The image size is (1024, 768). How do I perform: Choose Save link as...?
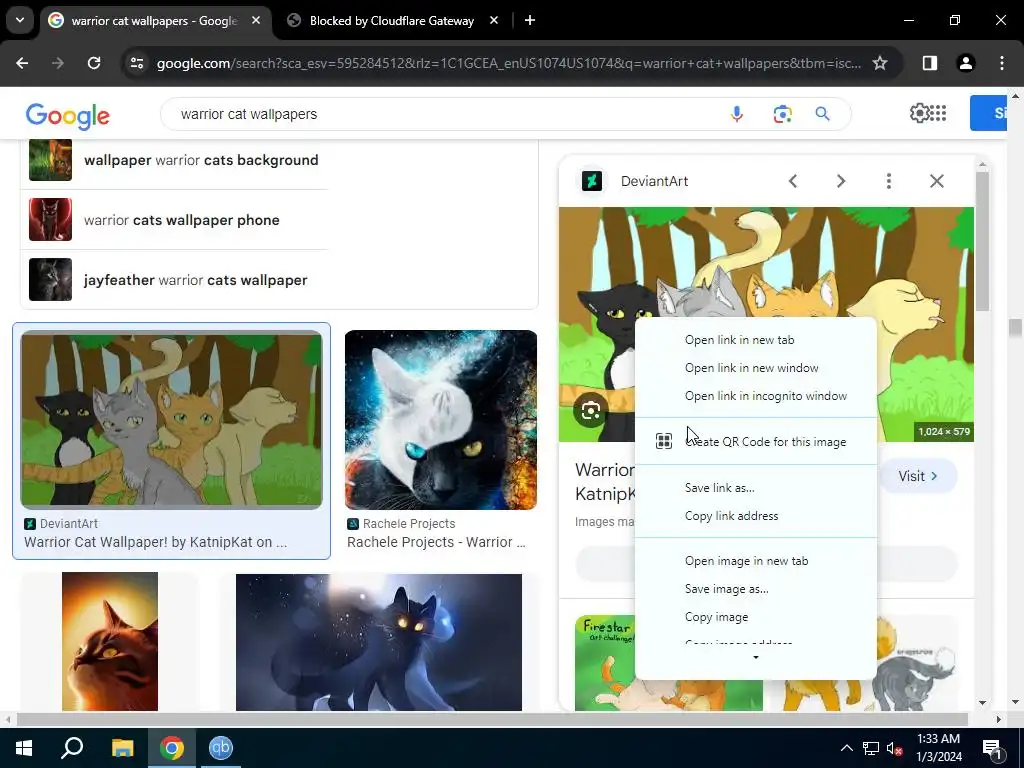pos(756,488)
